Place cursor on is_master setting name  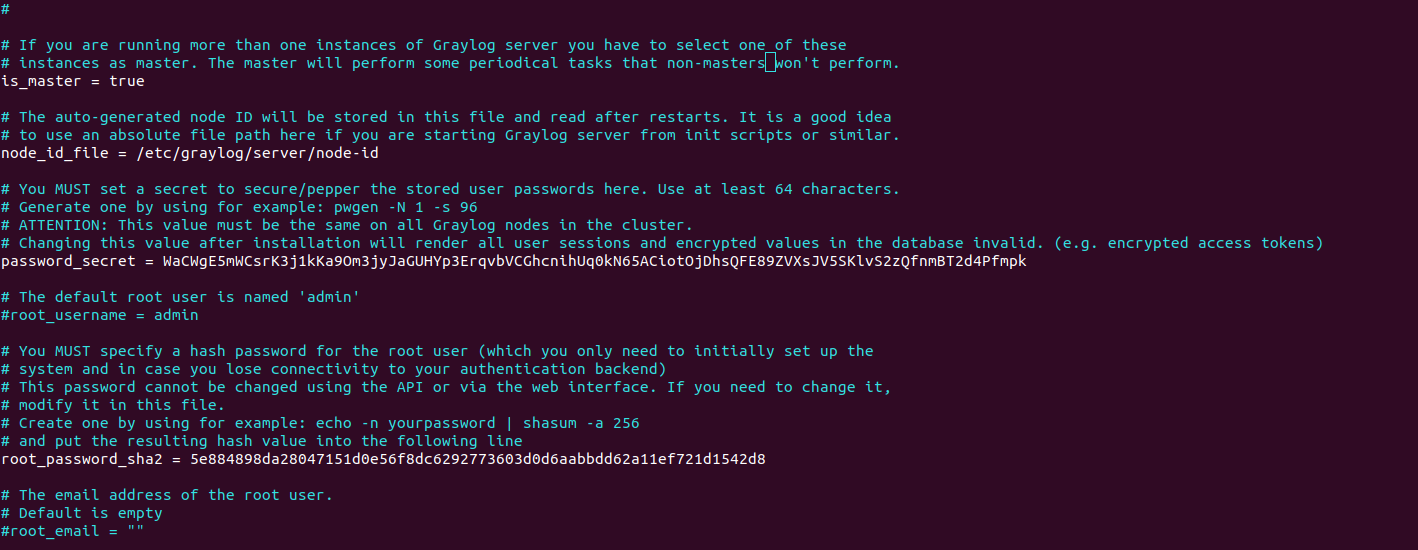tap(42, 81)
